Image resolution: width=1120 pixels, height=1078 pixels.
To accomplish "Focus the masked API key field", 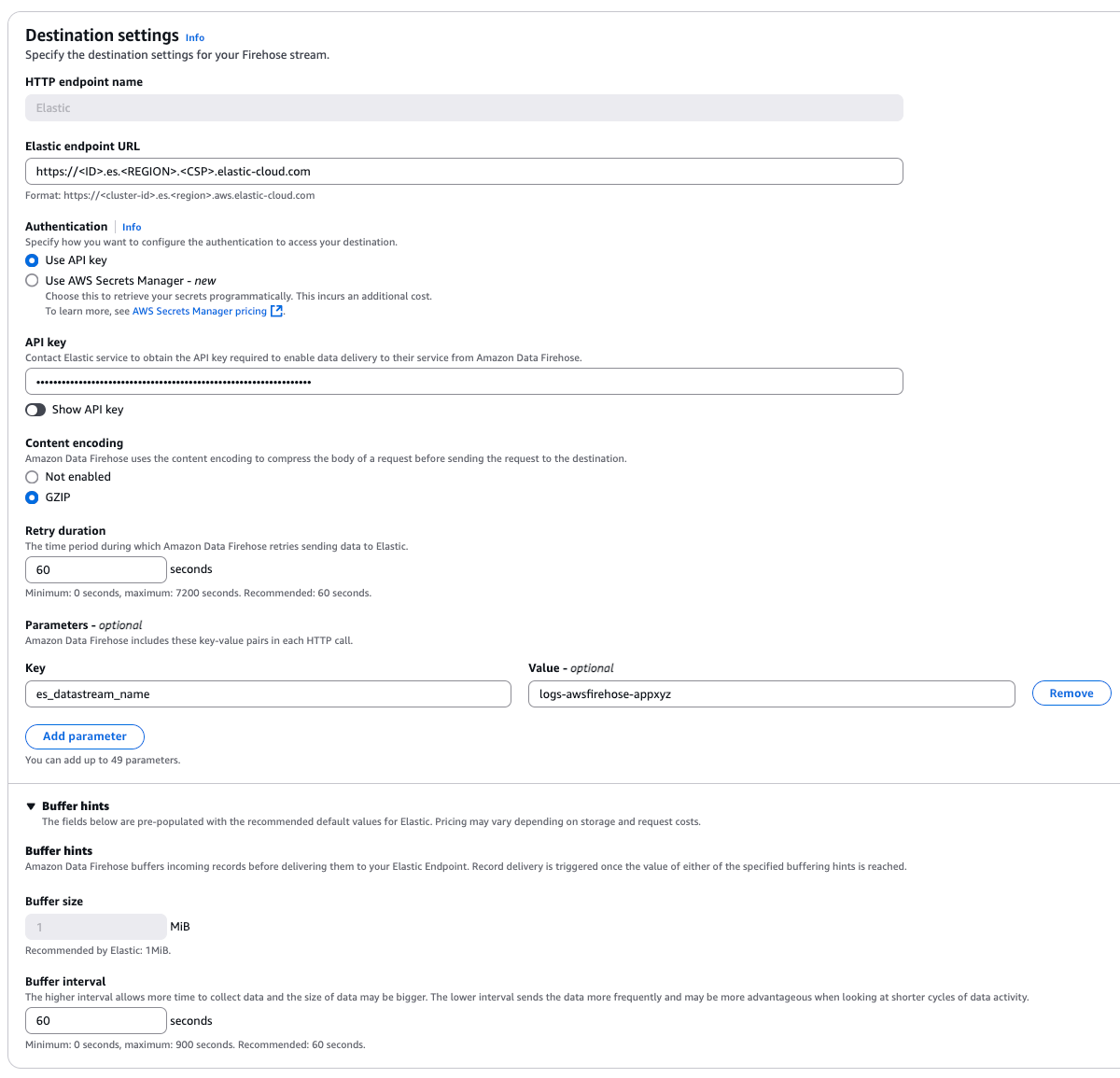I will coord(463,382).
